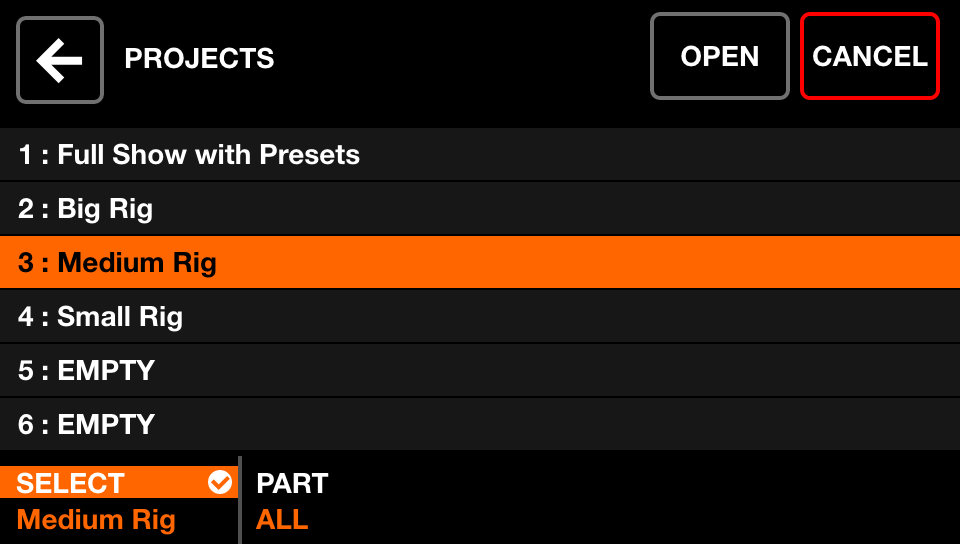
Task: Switch to the PART parameter label
Action: pos(292,483)
